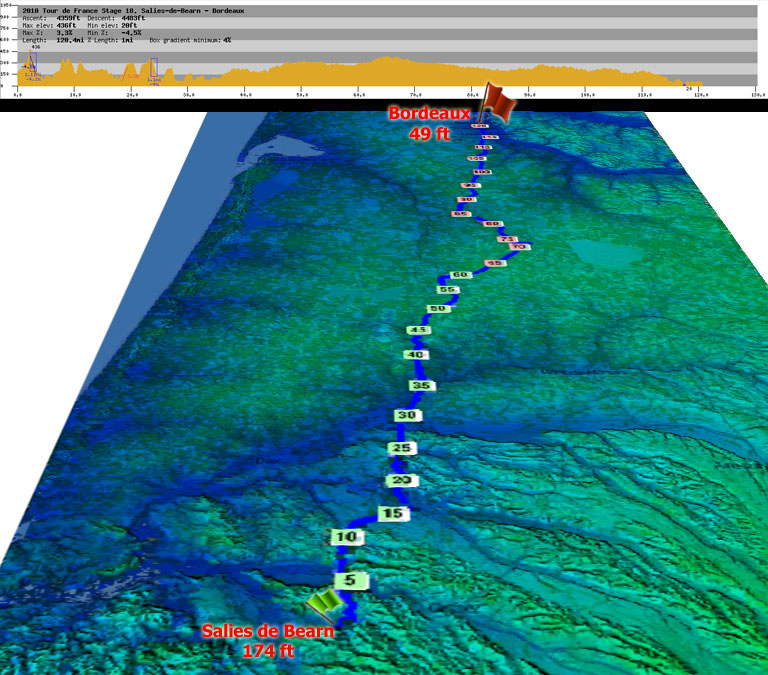
Task: Select the mile 35 route marker
Action: point(422,386)
